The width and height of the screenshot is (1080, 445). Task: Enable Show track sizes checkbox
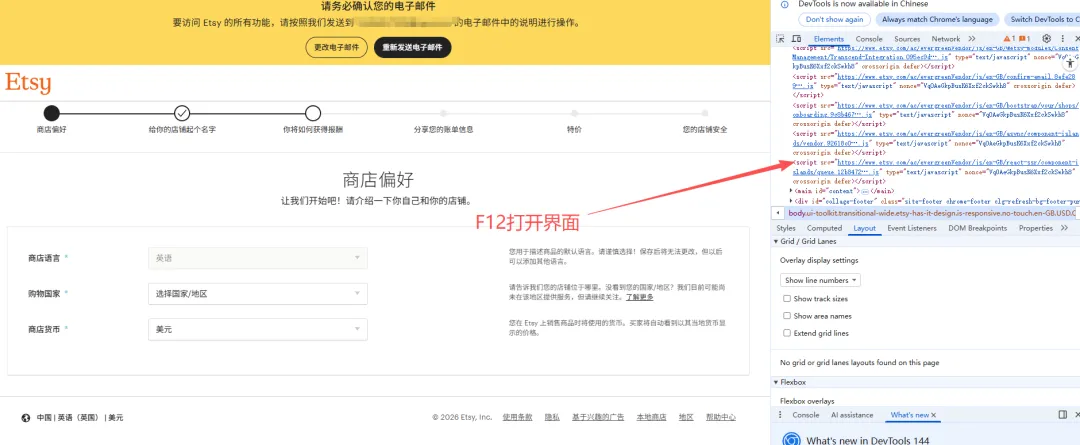point(787,299)
